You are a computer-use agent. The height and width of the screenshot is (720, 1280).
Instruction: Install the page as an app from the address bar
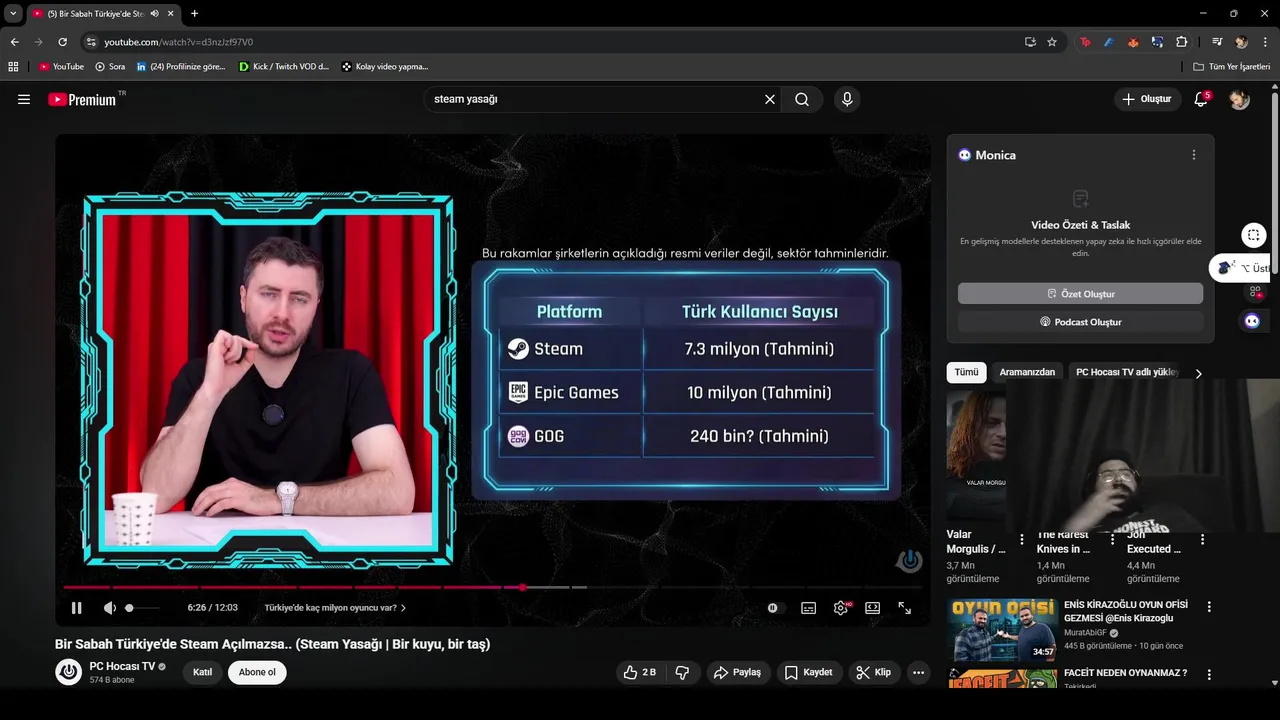[1030, 42]
